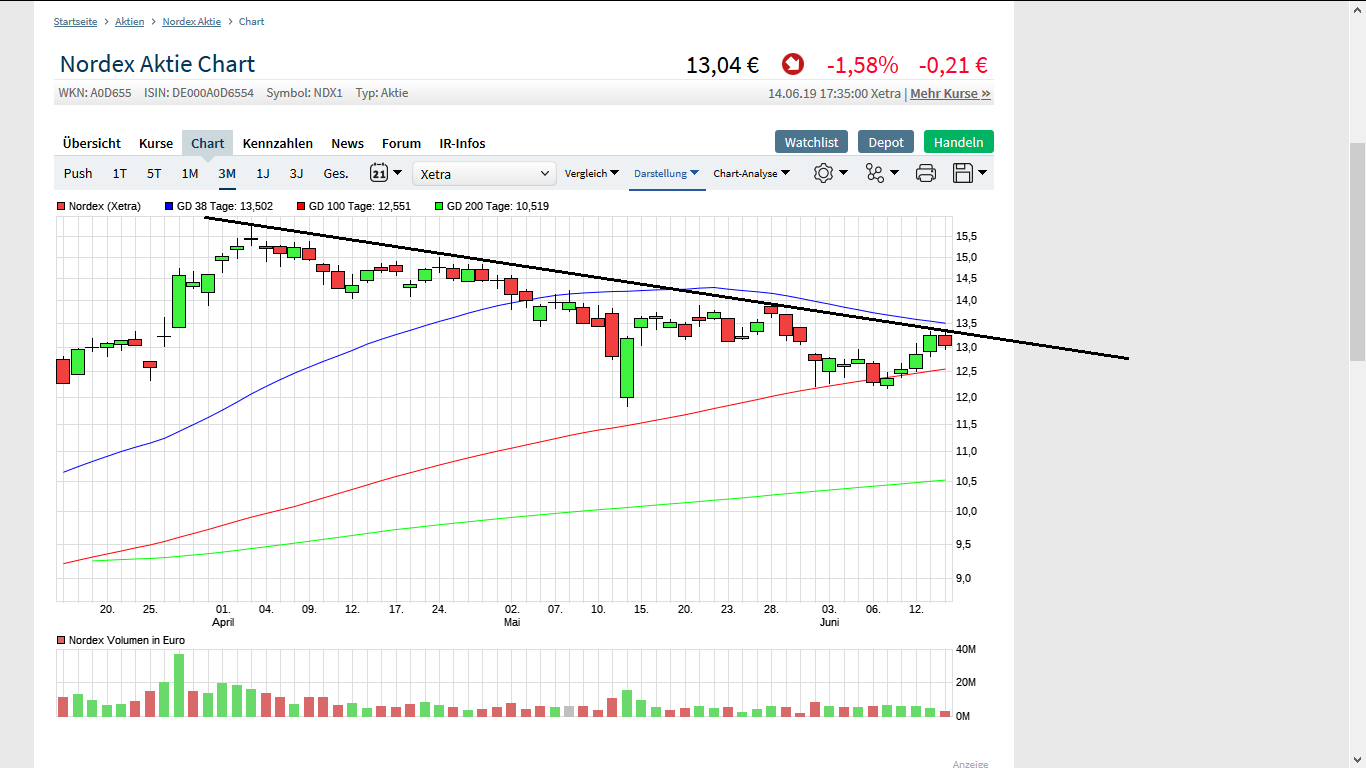Open the IR-Infos tab

463,143
